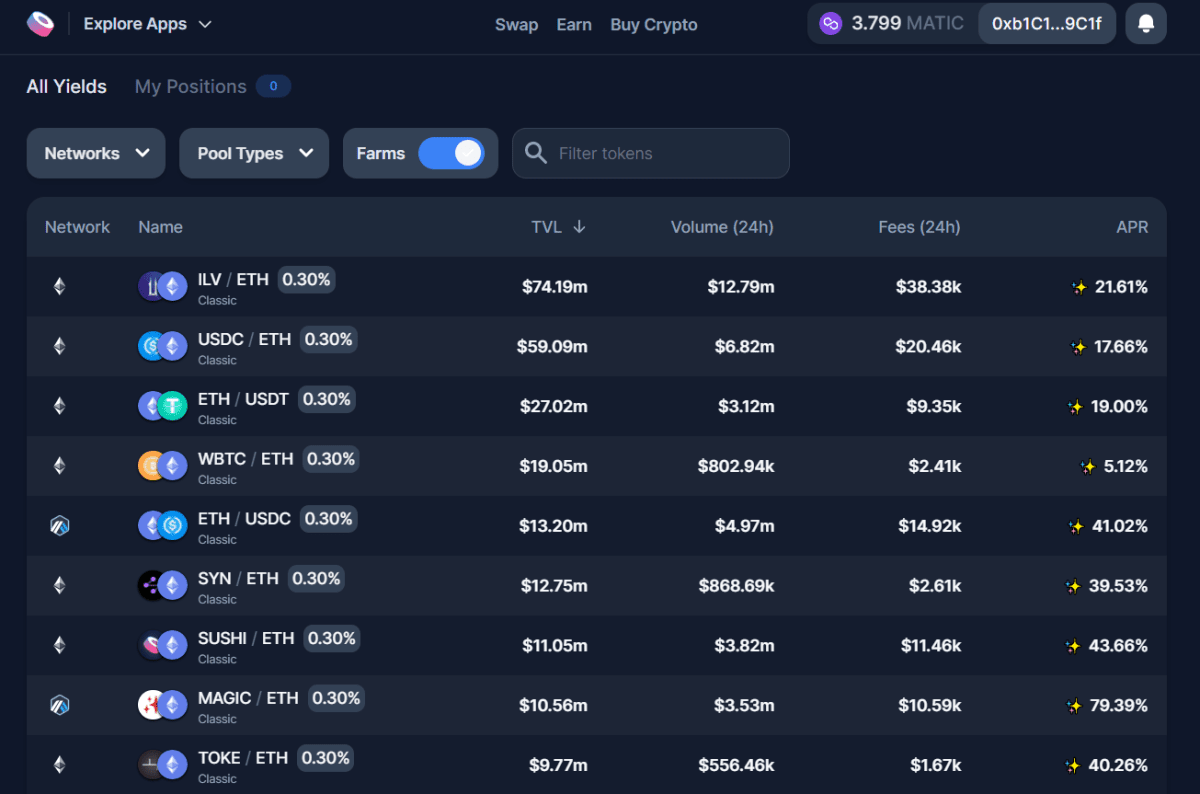Click the $868.69k volume value

click(x=737, y=586)
